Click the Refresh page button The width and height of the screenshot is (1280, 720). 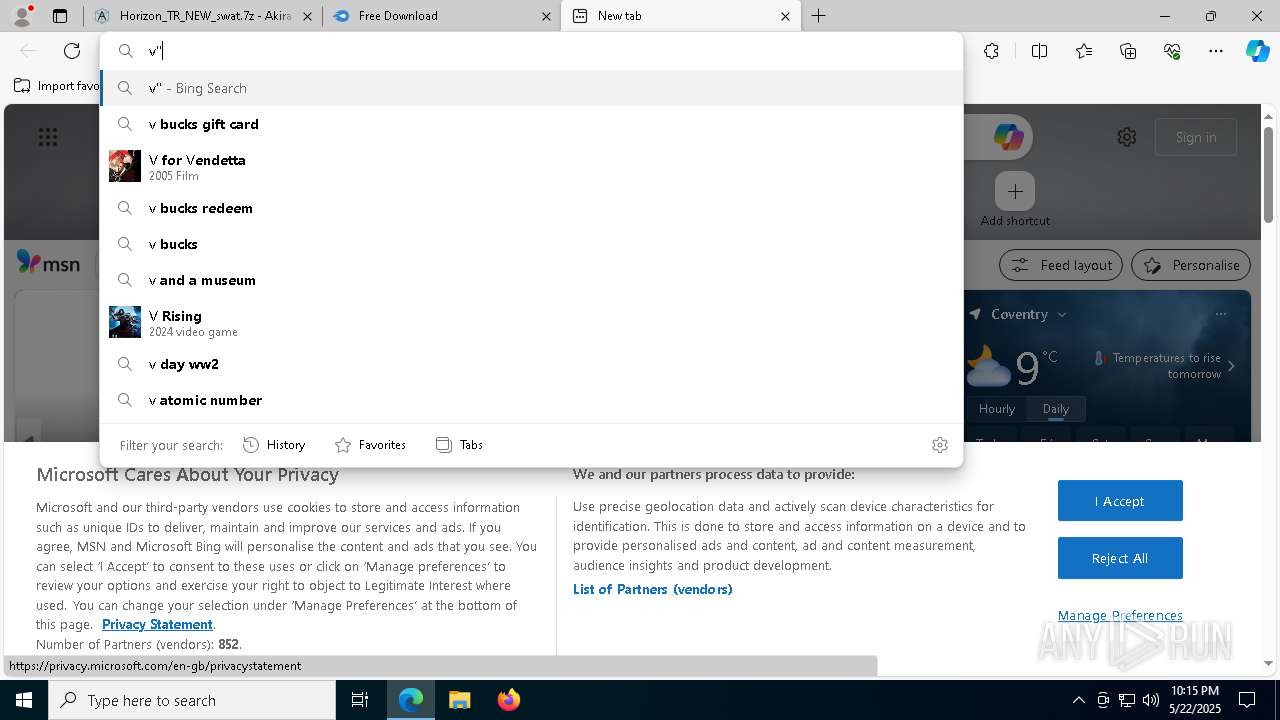[72, 51]
